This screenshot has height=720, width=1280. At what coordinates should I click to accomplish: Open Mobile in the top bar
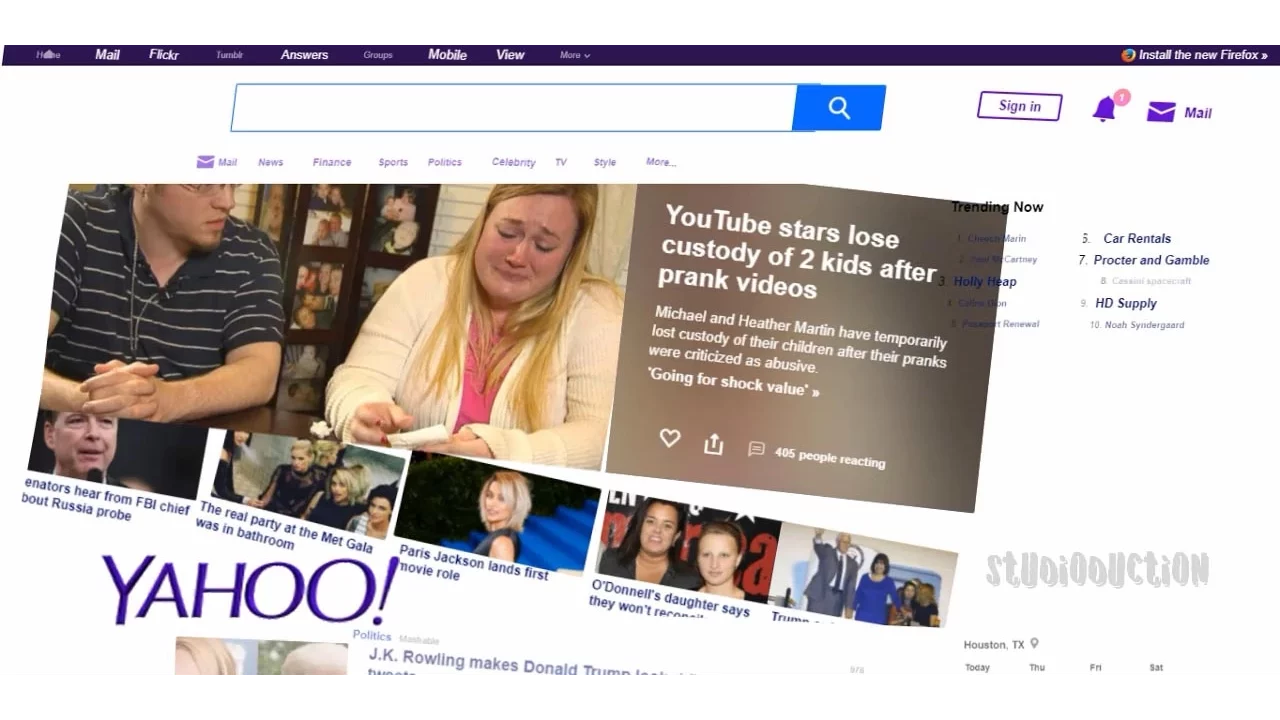click(447, 55)
